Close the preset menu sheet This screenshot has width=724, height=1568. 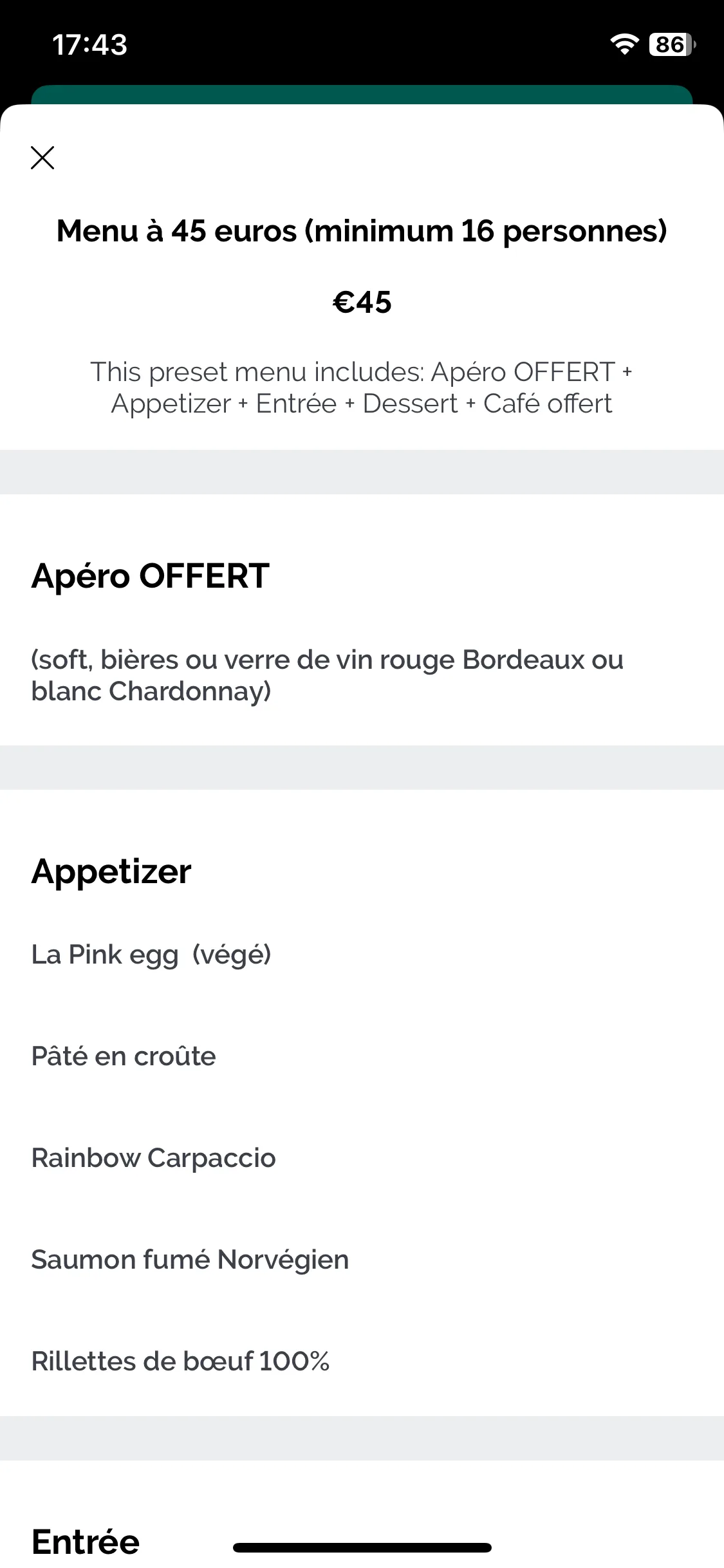(42, 158)
